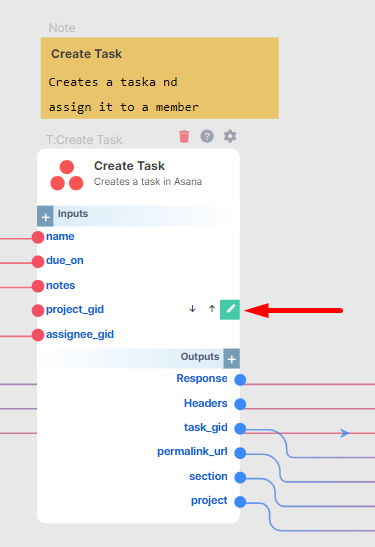375x547 pixels.
Task: Select the permalink_url output connector dot
Action: click(240, 453)
